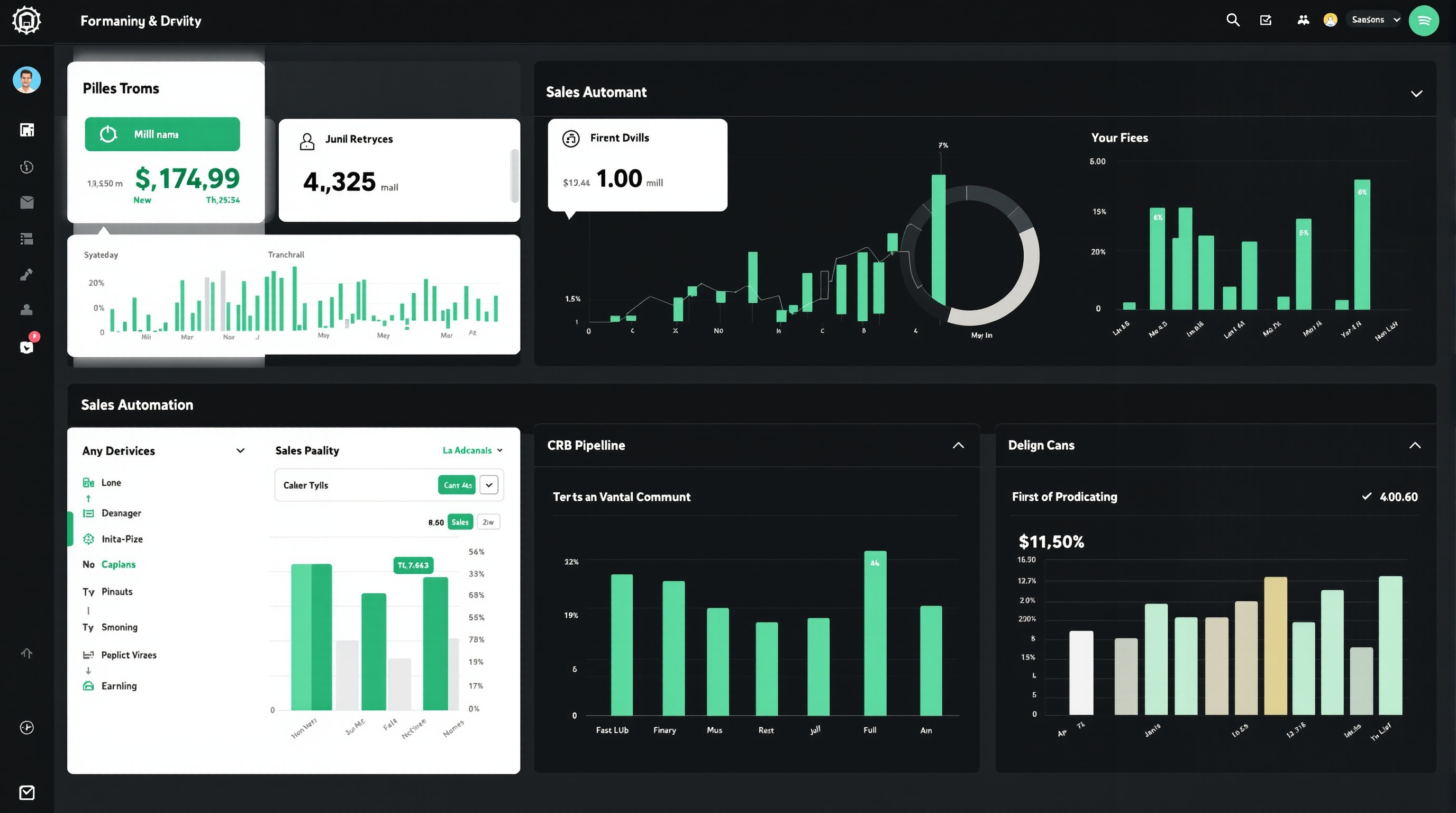
Task: Open the mail envelope icon in the sidebar
Action: coord(26,202)
